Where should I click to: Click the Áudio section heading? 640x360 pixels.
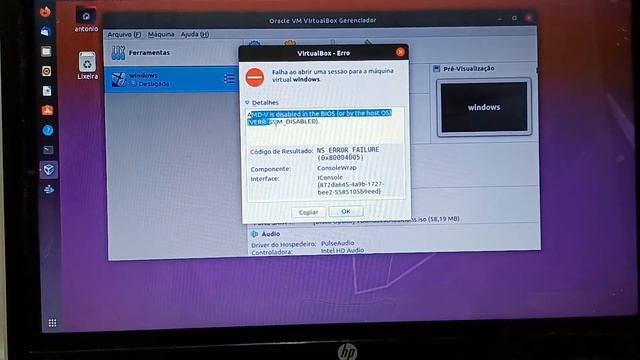point(271,234)
